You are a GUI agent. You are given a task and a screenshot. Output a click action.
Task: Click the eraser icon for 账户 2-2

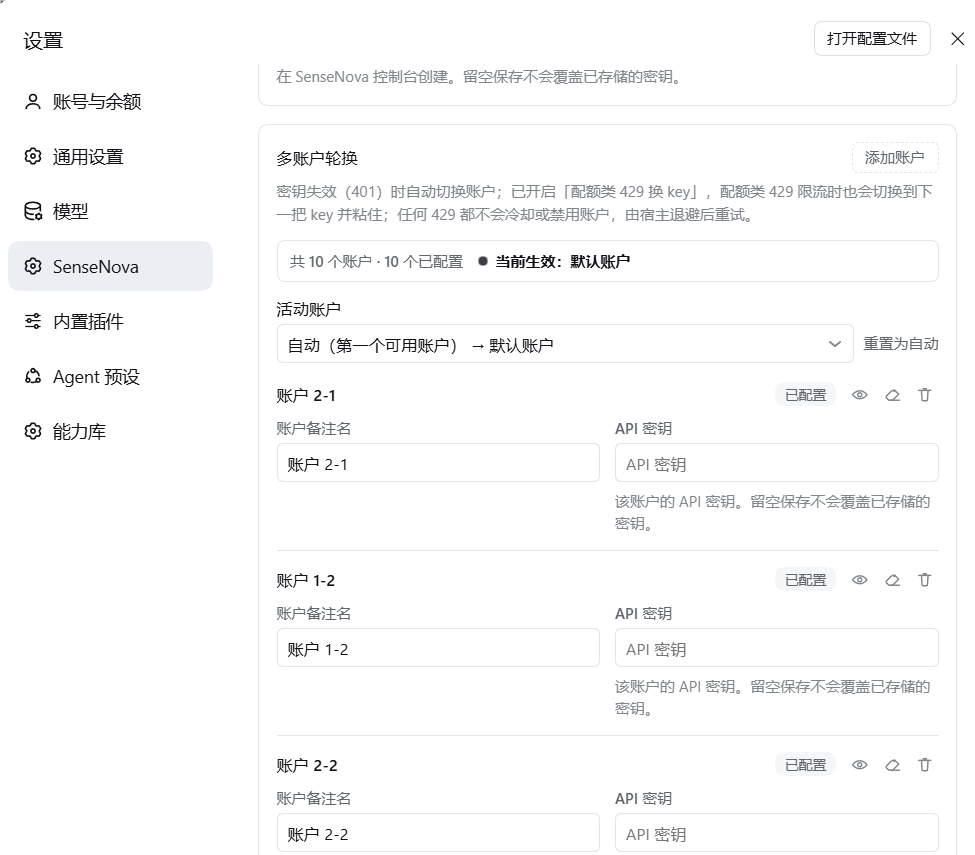[892, 765]
